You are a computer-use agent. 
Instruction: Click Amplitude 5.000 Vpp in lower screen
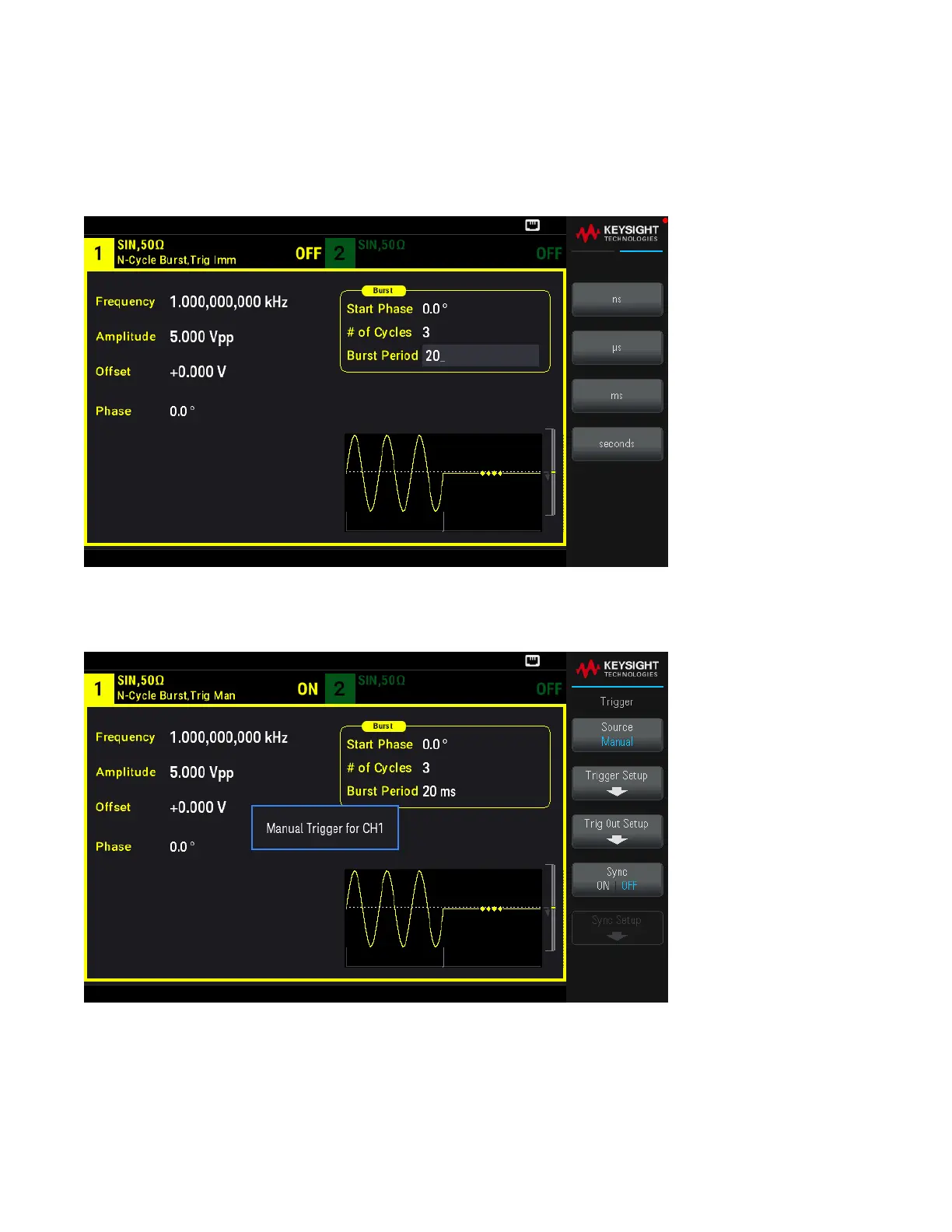(x=201, y=772)
